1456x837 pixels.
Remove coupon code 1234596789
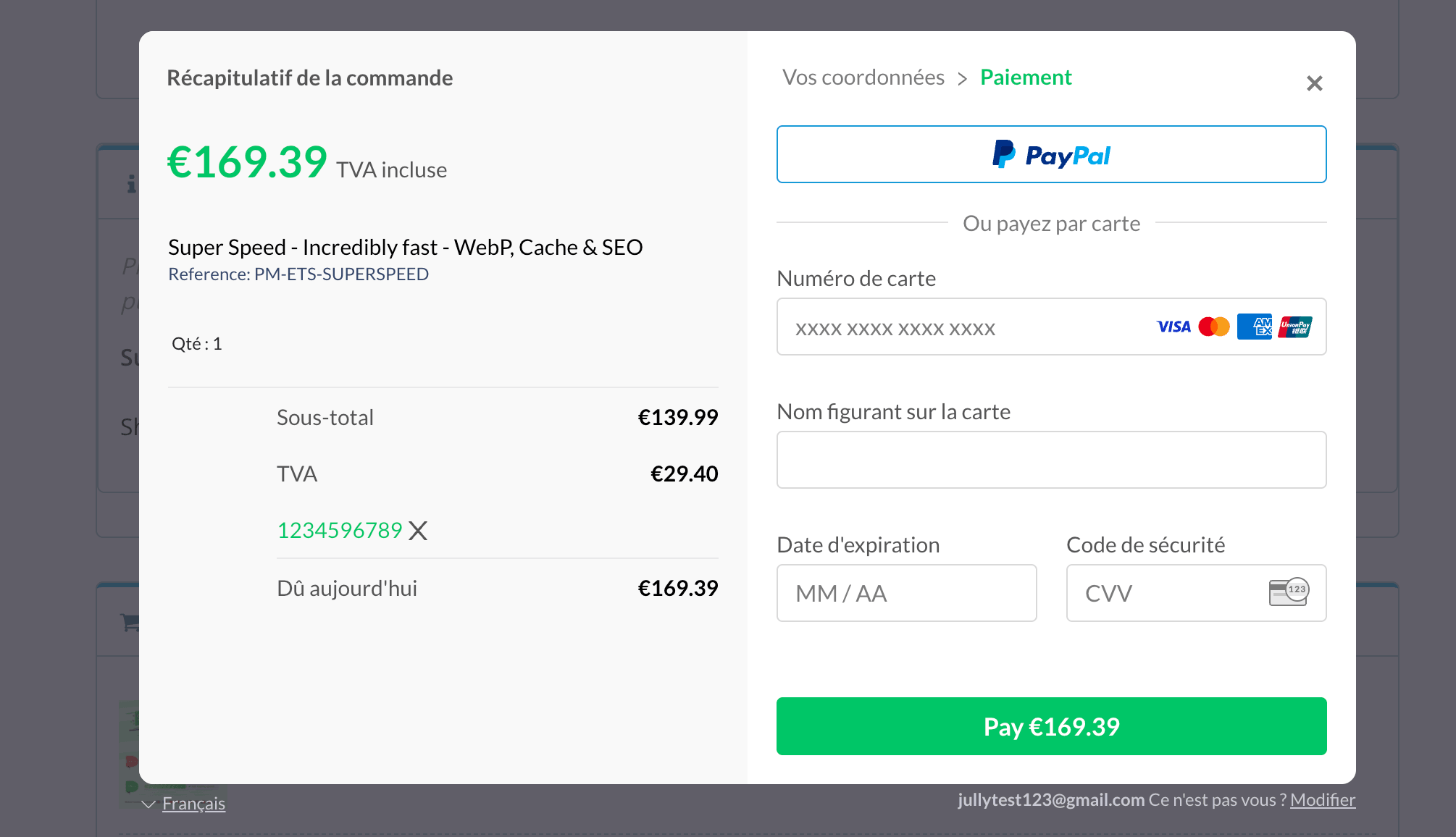[x=418, y=531]
